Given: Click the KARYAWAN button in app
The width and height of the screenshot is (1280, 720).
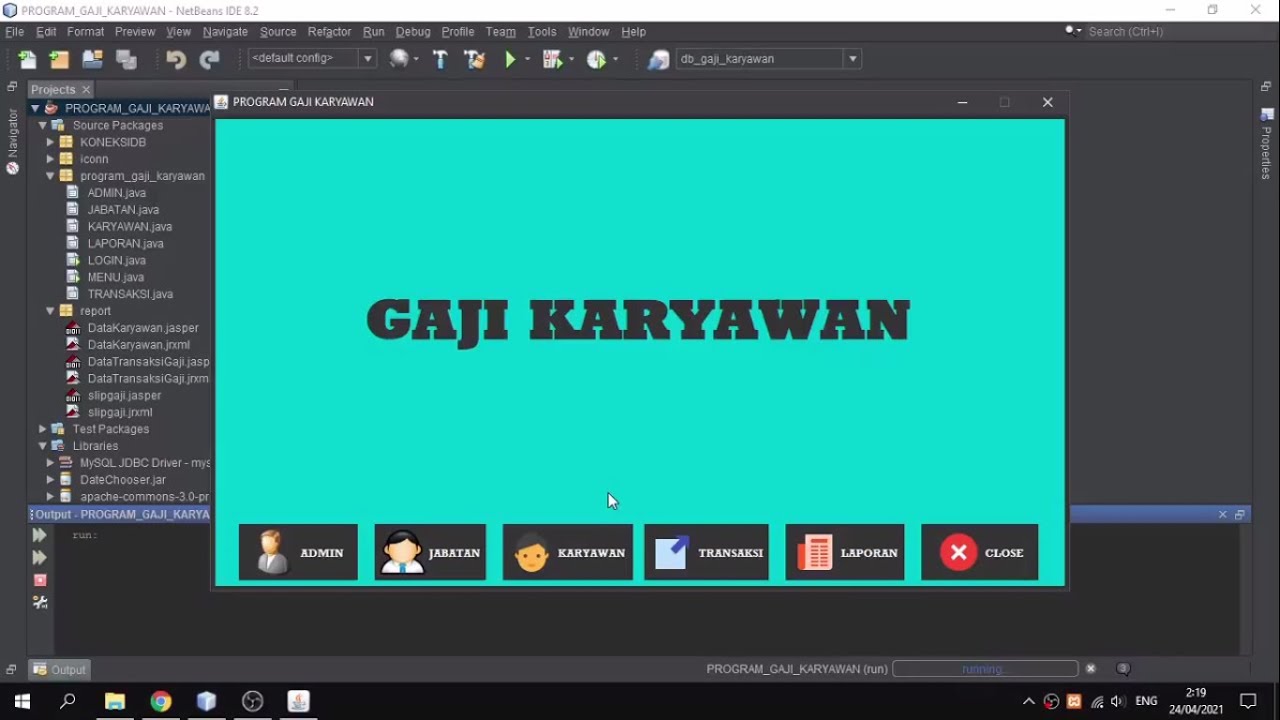Looking at the screenshot, I should pos(568,552).
